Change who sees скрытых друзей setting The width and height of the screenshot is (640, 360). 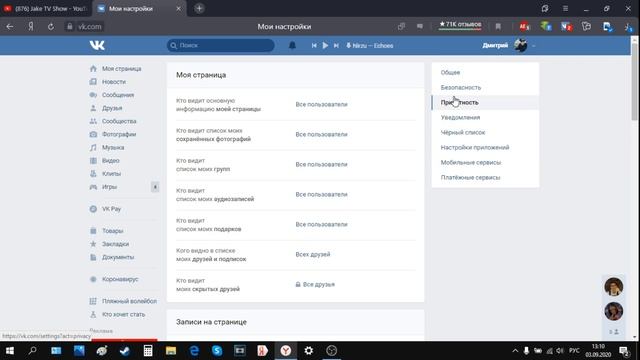(315, 284)
